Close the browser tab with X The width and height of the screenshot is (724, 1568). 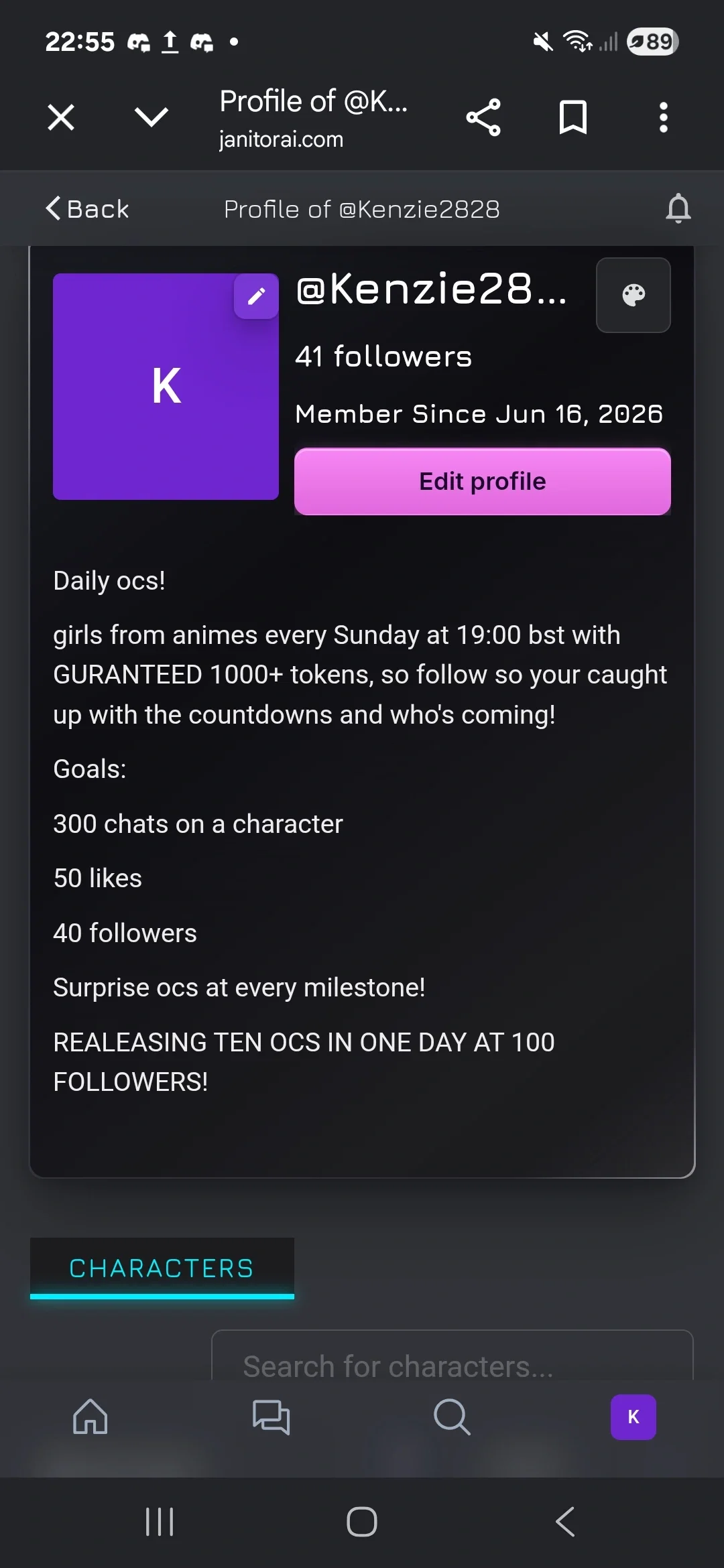click(x=61, y=118)
